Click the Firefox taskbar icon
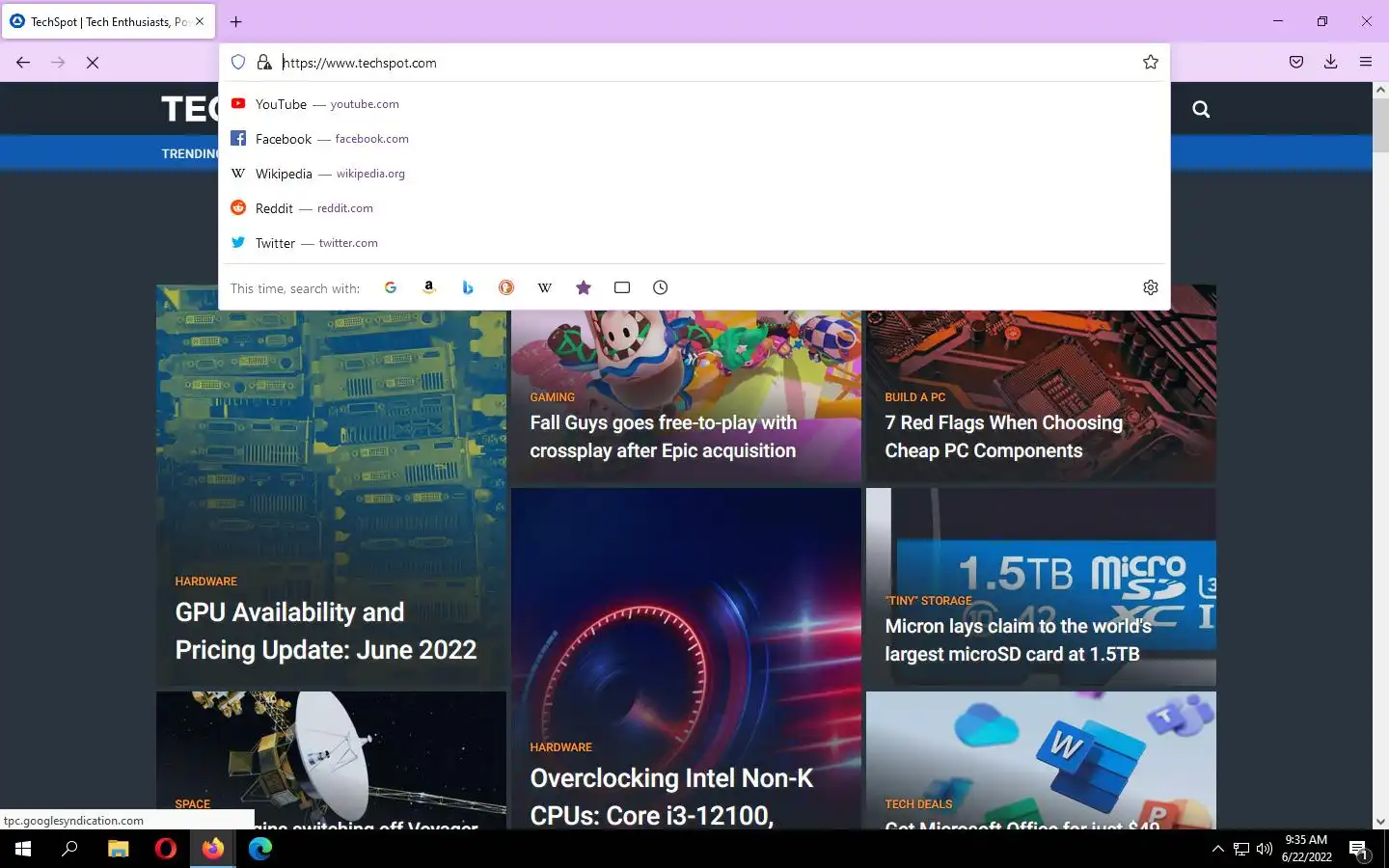The height and width of the screenshot is (868, 1389). coord(213,849)
